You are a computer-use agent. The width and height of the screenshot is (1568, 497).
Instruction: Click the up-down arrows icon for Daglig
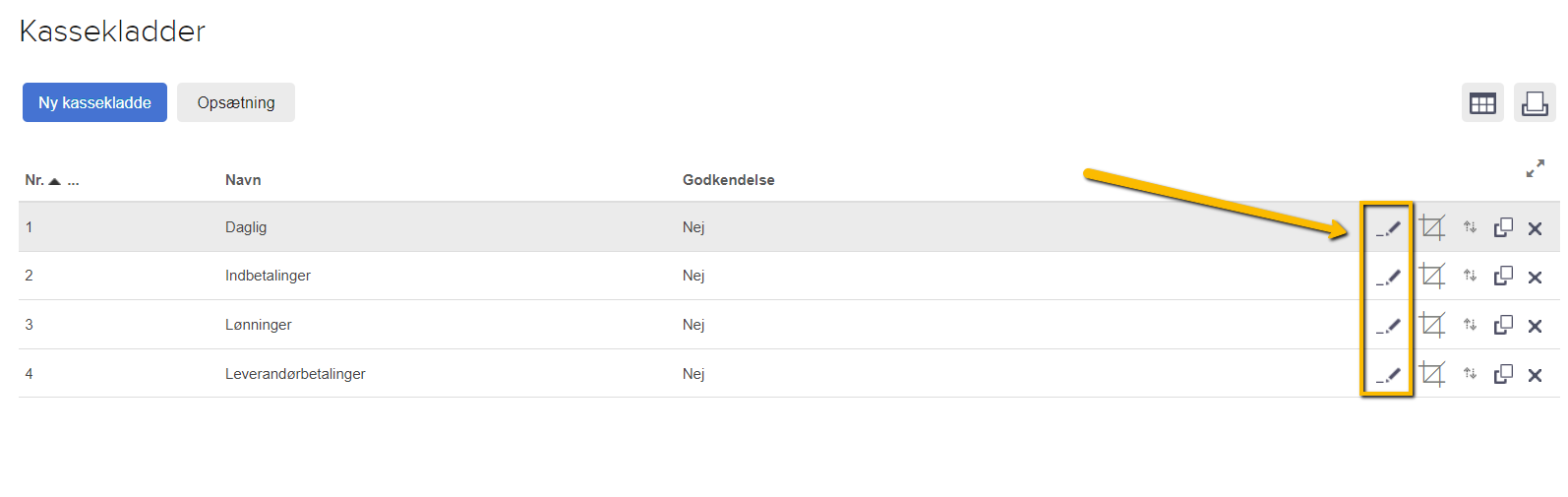[1470, 227]
